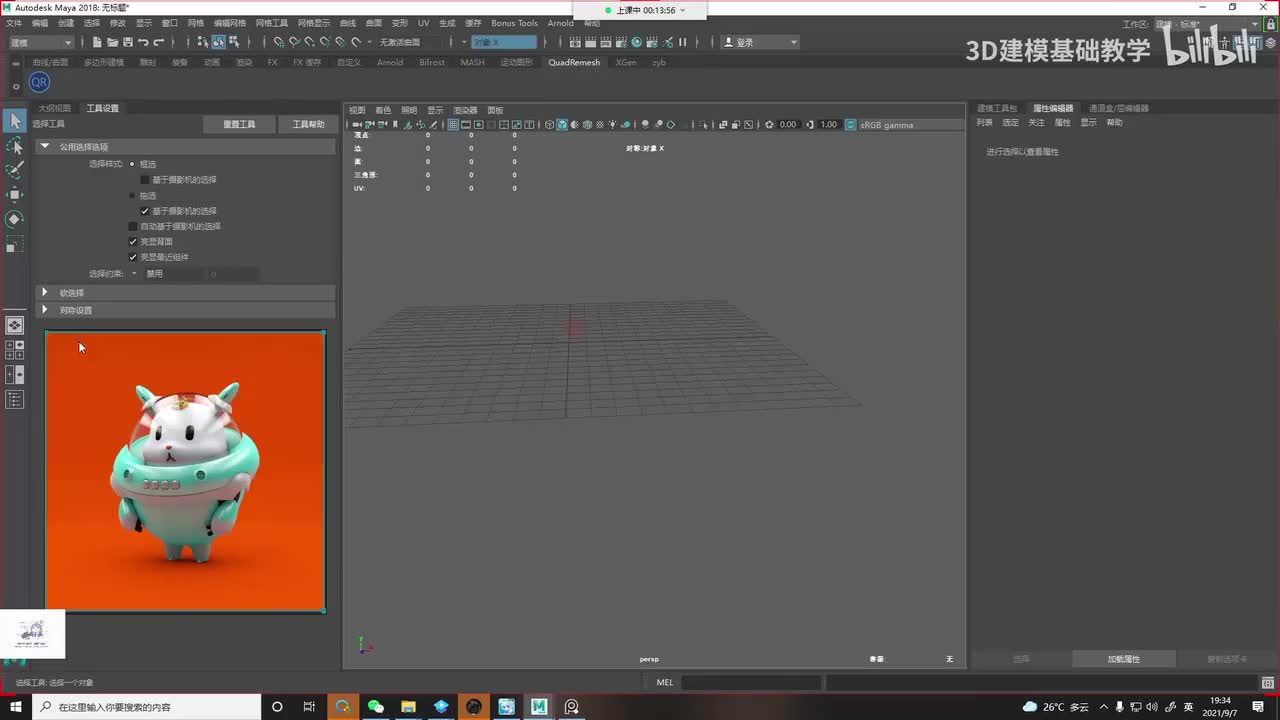Open scene with the folder icon

(112, 42)
